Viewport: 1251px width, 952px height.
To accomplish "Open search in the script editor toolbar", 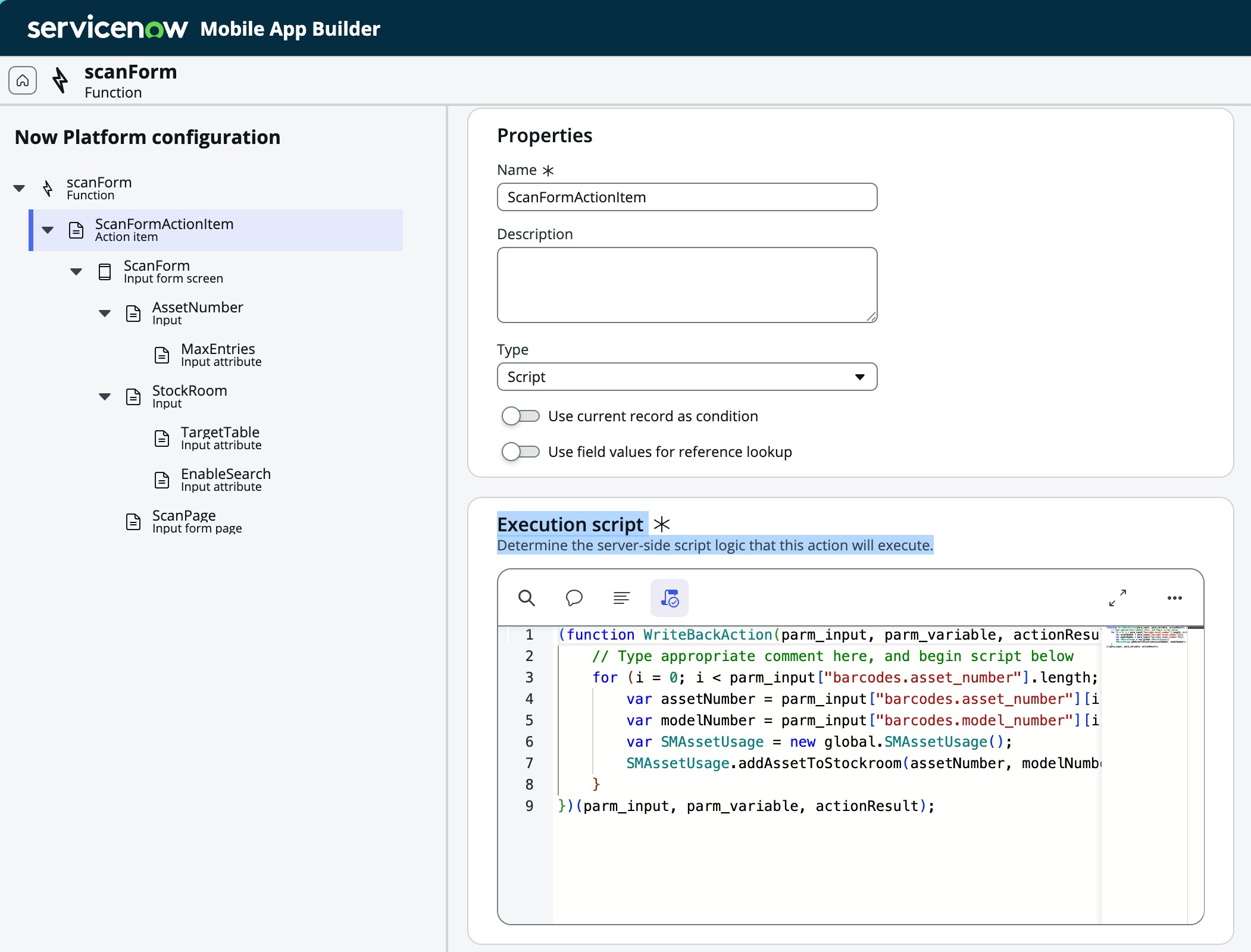I will 527,598.
